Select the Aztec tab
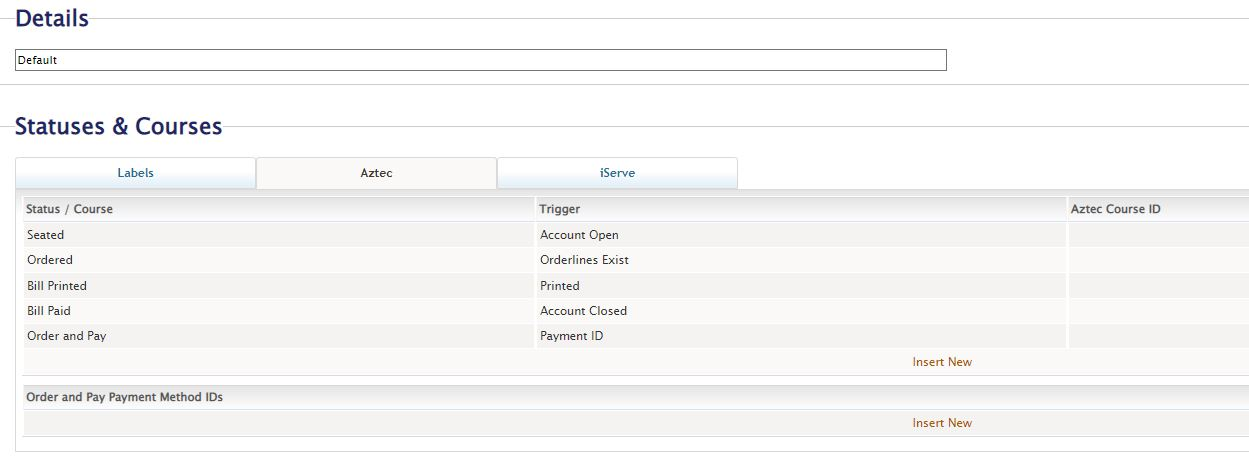Viewport: 1249px width, 456px height. point(376,173)
